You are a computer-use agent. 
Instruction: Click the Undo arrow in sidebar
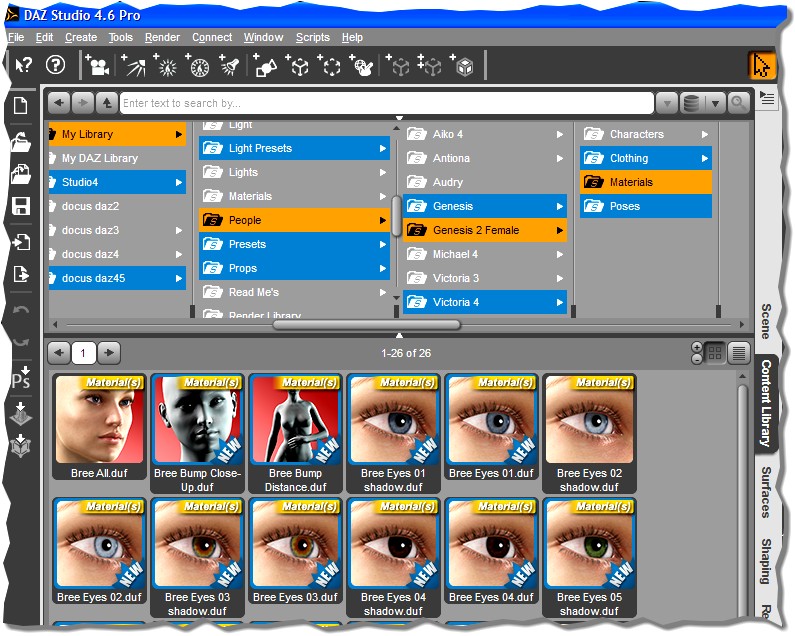pyautogui.click(x=21, y=309)
